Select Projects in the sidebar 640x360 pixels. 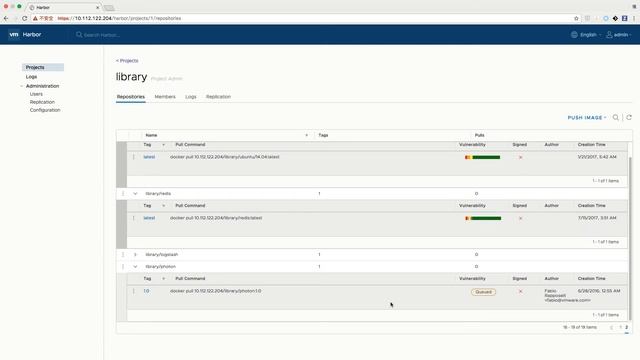pos(43,67)
